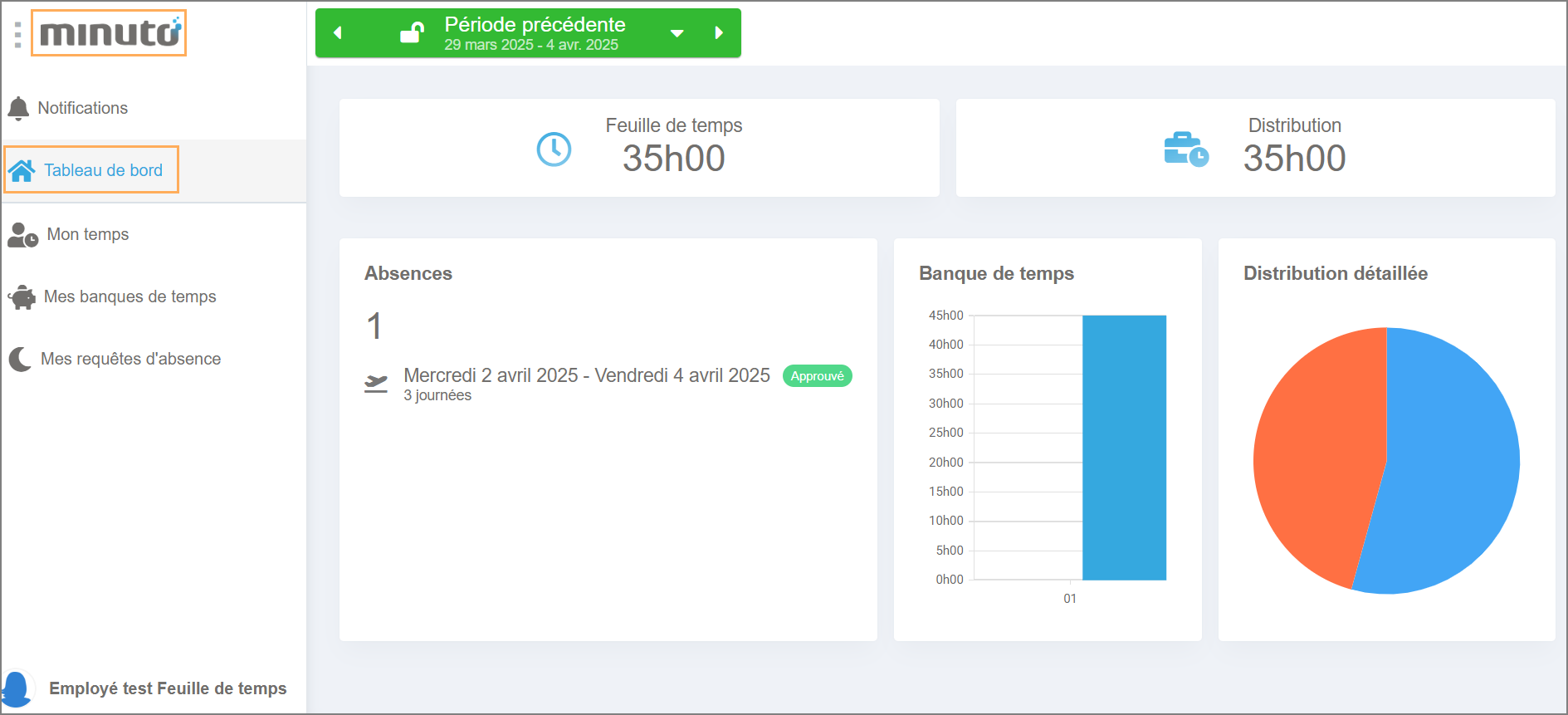Viewport: 1568px width, 715px height.
Task: Click the Feuille de temps clock icon
Action: (x=554, y=149)
